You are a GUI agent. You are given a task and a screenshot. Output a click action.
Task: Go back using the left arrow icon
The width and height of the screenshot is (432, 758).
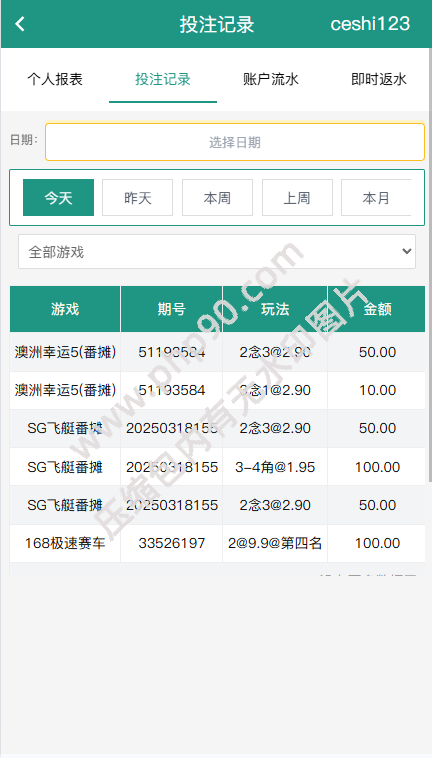(20, 24)
